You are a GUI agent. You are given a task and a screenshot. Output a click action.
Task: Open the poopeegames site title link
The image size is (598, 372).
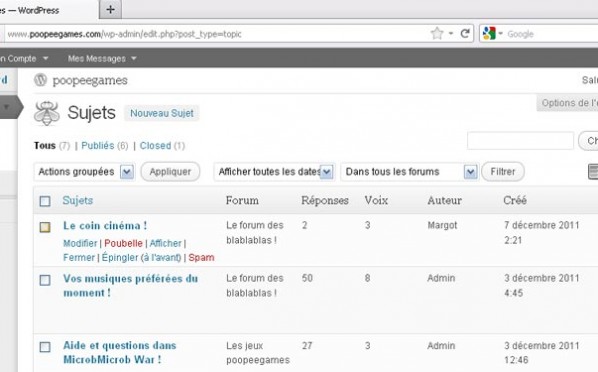90,81
